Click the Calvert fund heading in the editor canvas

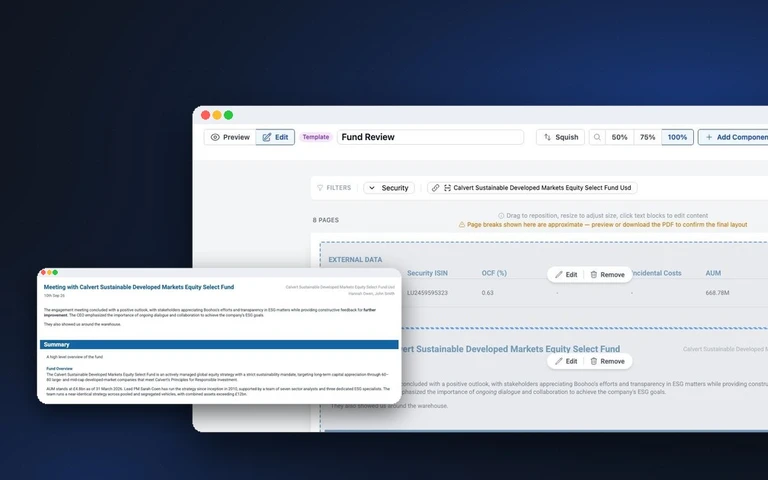[x=510, y=349]
